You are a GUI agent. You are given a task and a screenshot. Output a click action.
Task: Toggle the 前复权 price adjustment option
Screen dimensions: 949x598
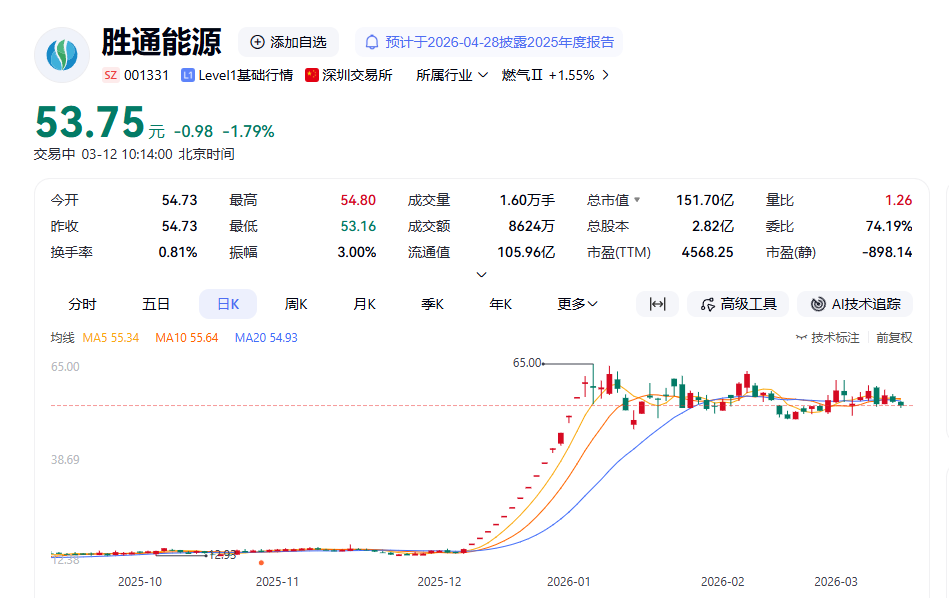(894, 338)
